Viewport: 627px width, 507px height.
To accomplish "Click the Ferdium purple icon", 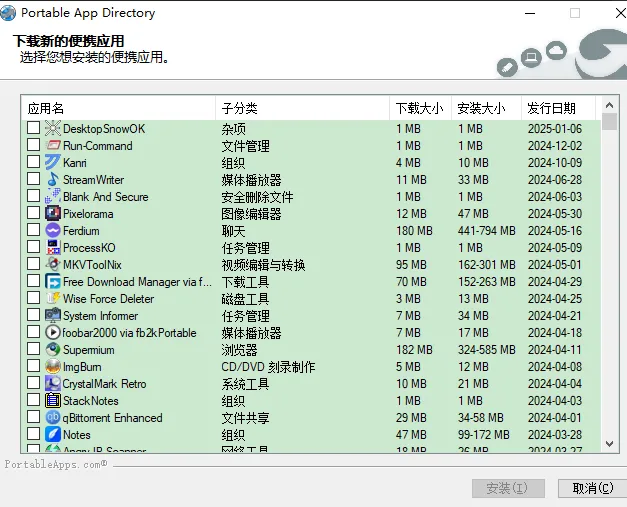I will 53,230.
